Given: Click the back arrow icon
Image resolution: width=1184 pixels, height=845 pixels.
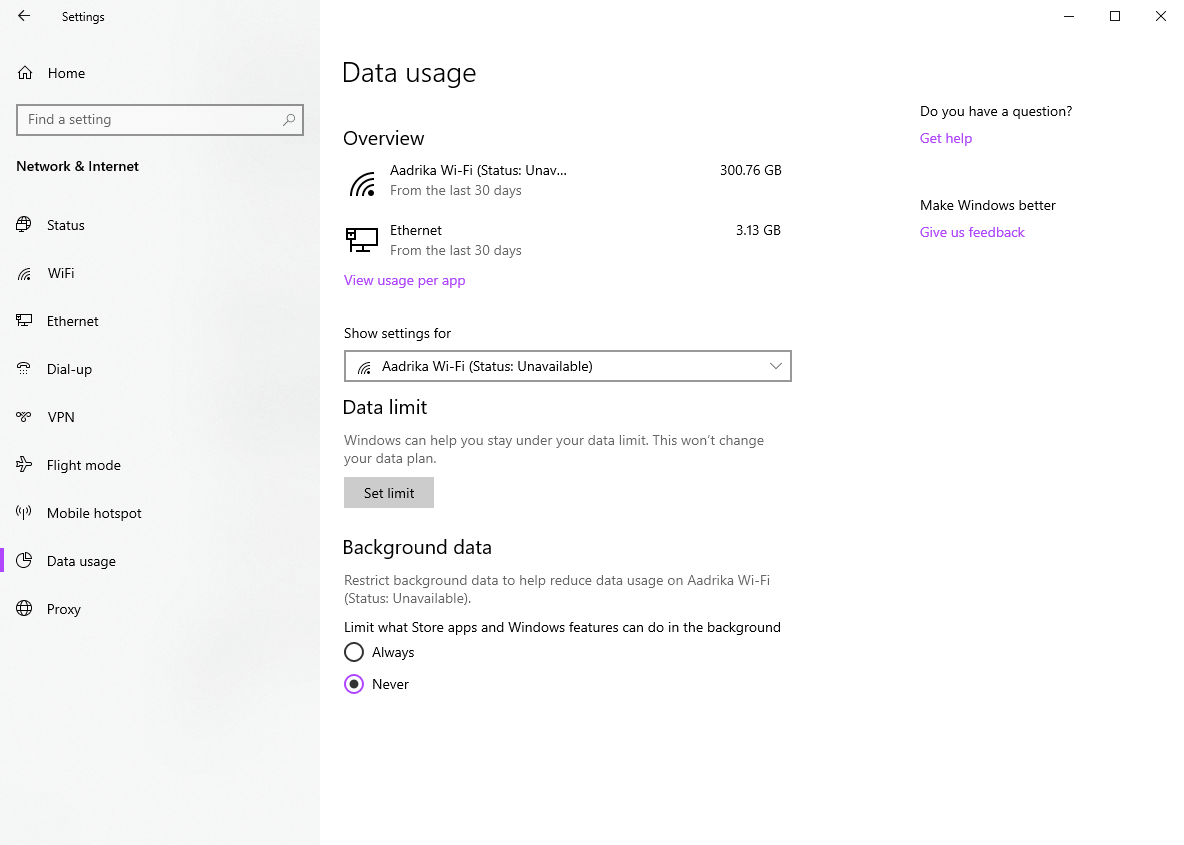Looking at the screenshot, I should pos(24,16).
